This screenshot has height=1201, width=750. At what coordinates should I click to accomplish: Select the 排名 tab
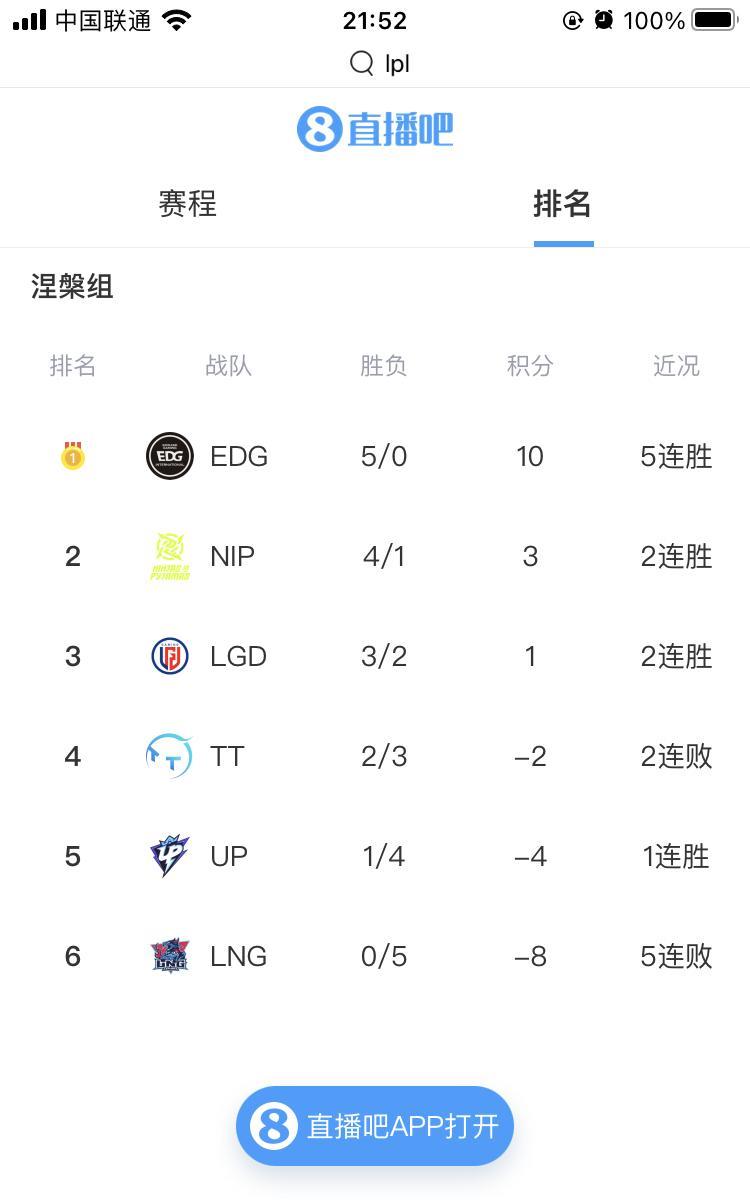point(562,204)
